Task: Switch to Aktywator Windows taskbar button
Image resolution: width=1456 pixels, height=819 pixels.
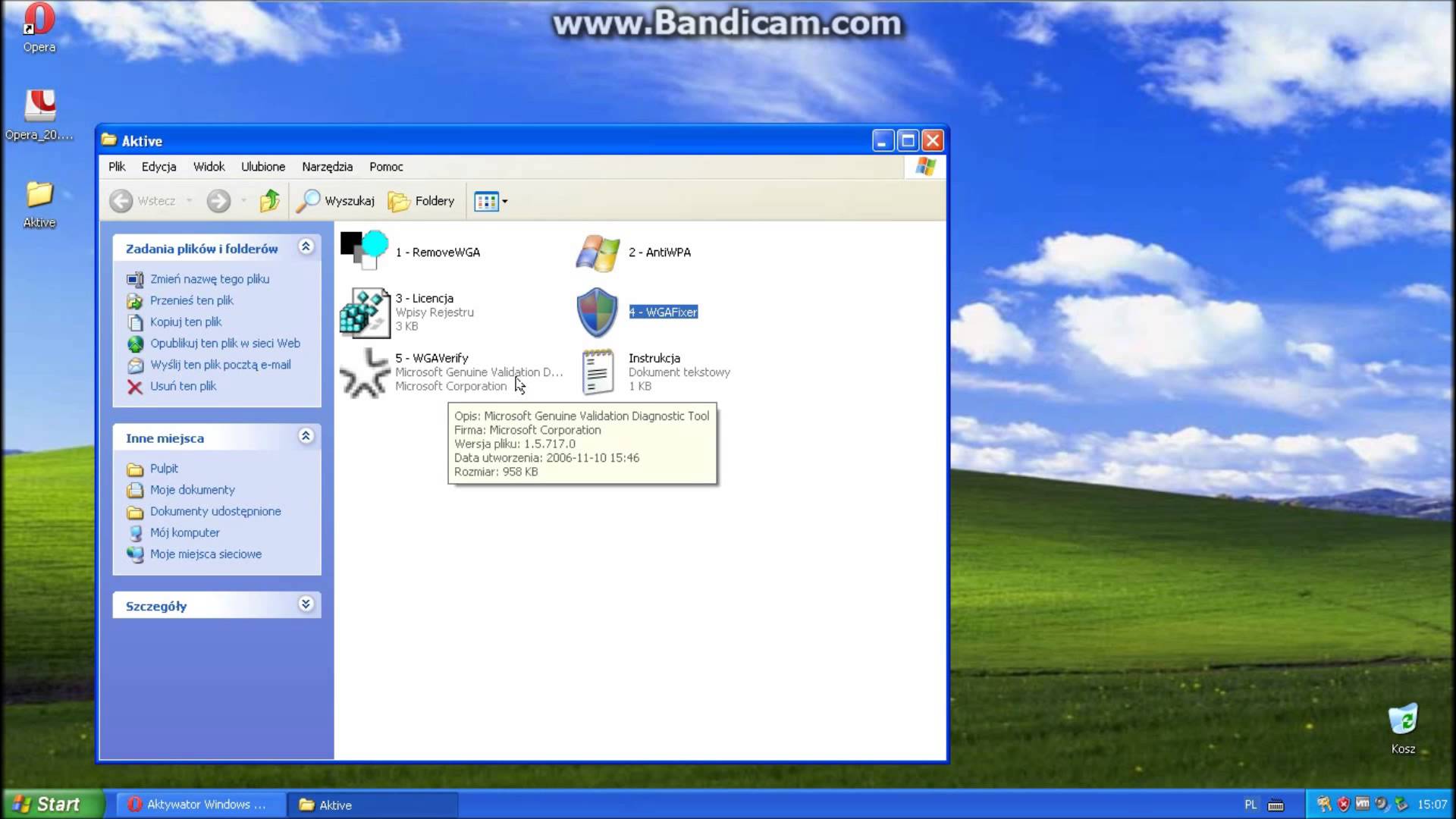Action: [201, 805]
